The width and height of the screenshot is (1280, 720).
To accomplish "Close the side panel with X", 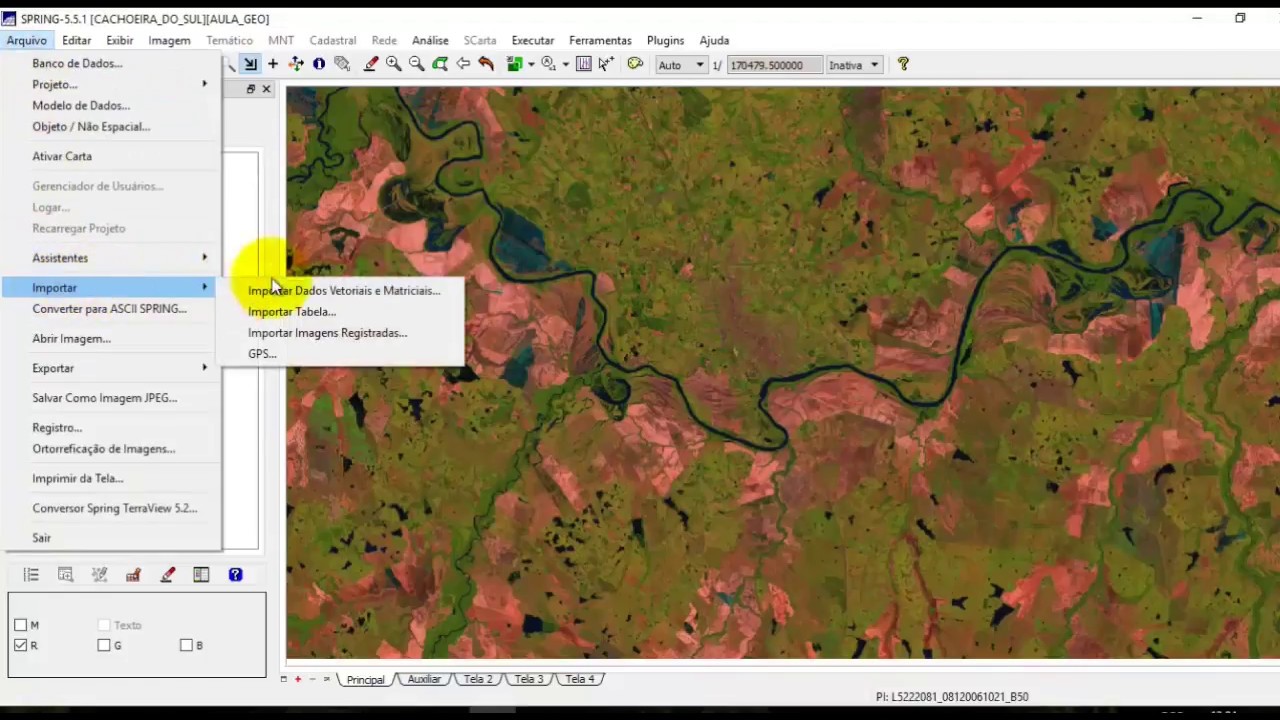I will (x=266, y=89).
